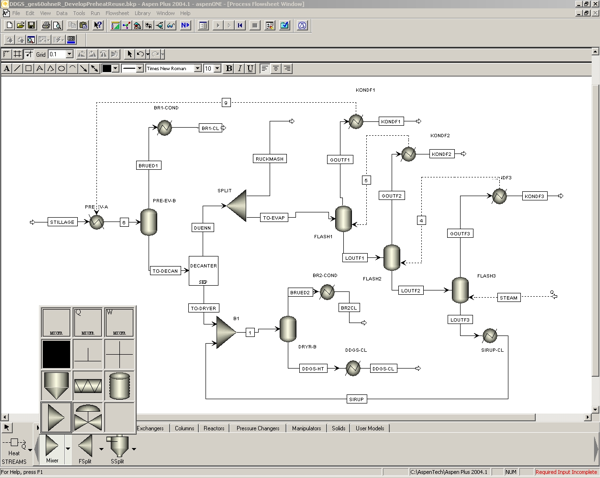Viewport: 600px width, 478px height.
Task: Click the DECANTER block on flowsheet
Action: [203, 271]
